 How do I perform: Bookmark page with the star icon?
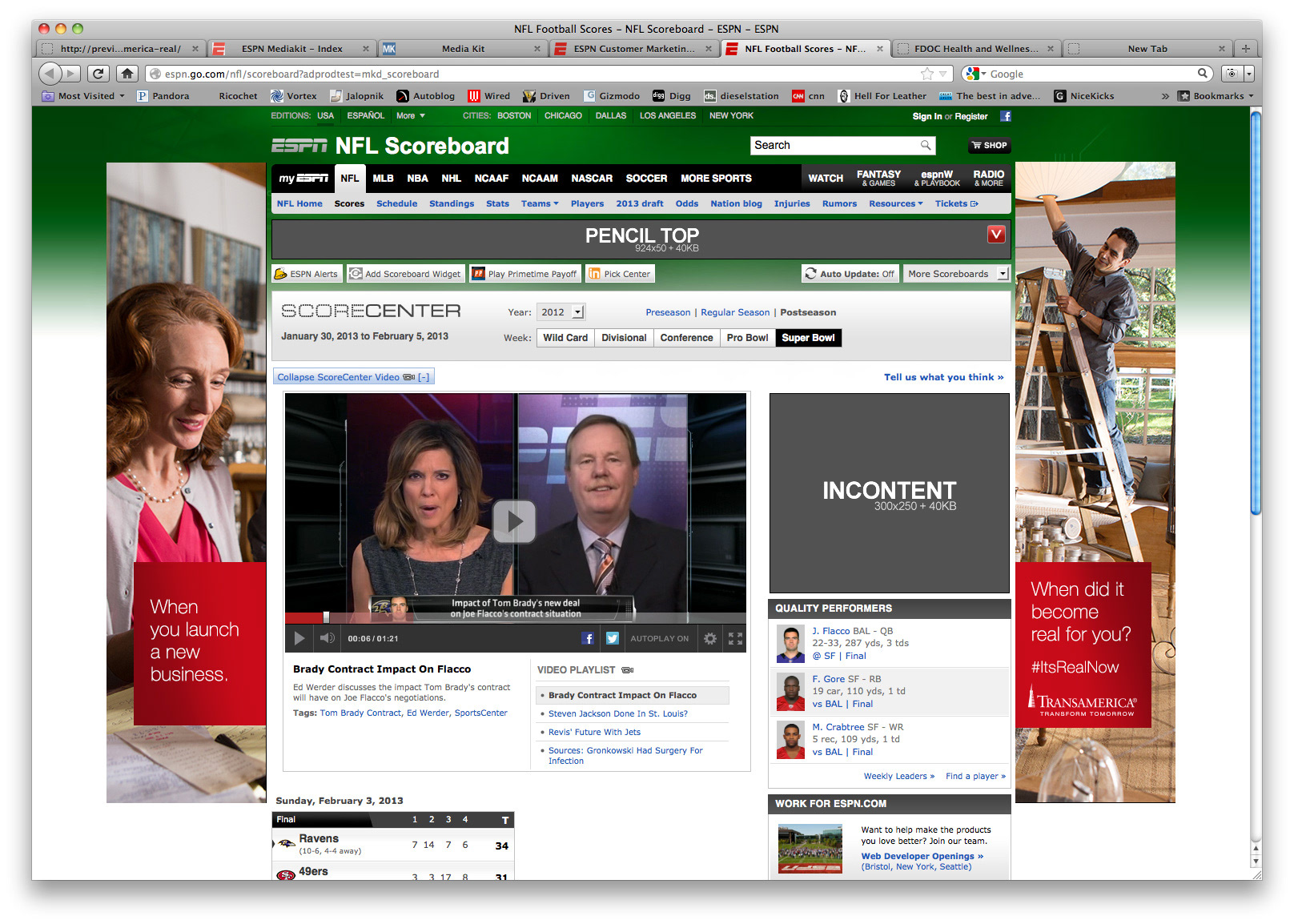point(927,74)
